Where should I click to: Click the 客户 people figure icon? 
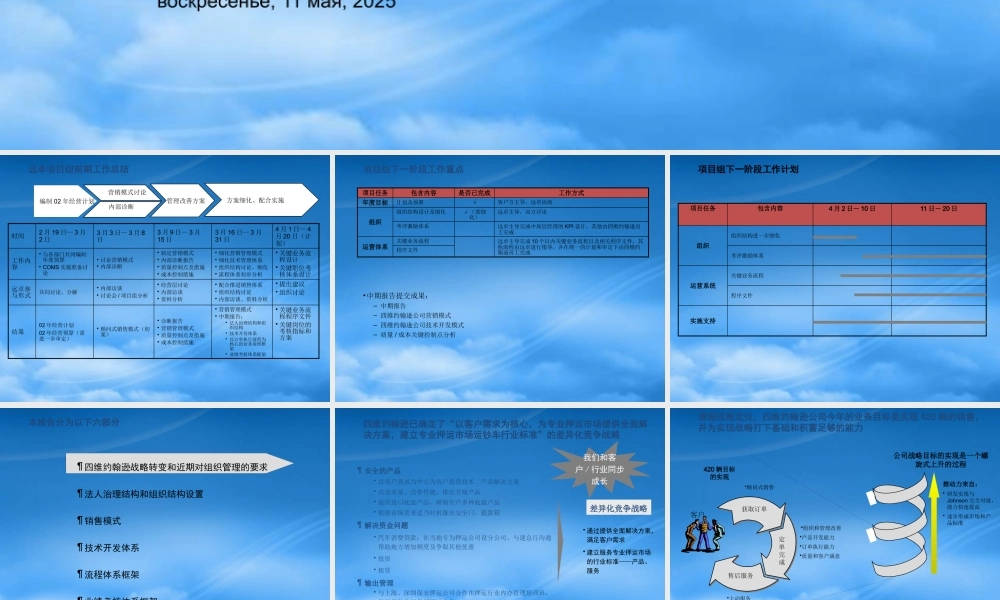703,534
